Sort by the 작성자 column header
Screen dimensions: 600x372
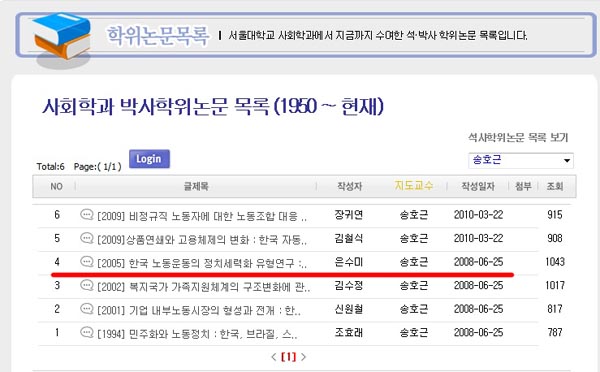(349, 186)
